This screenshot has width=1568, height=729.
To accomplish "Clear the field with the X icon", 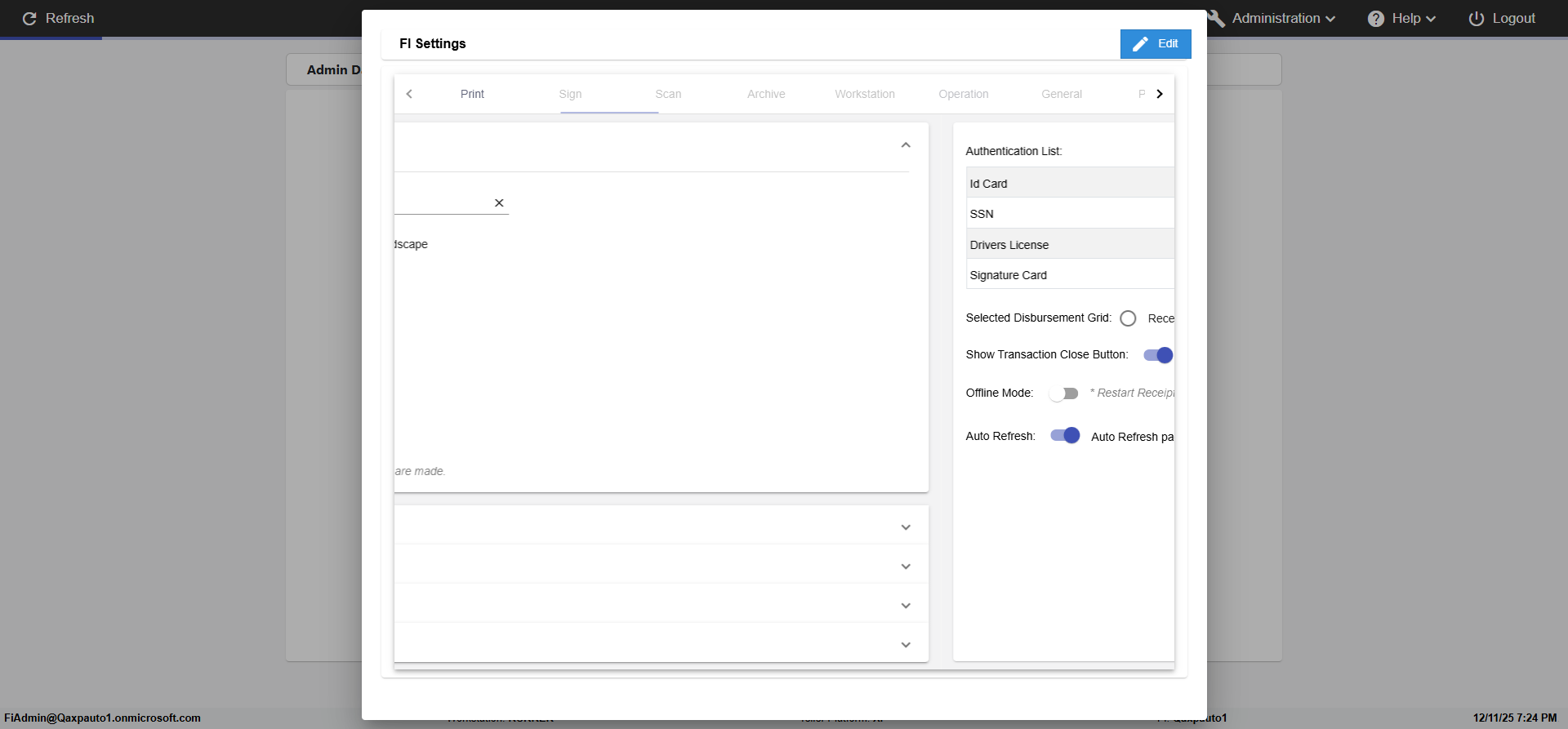I will click(499, 203).
